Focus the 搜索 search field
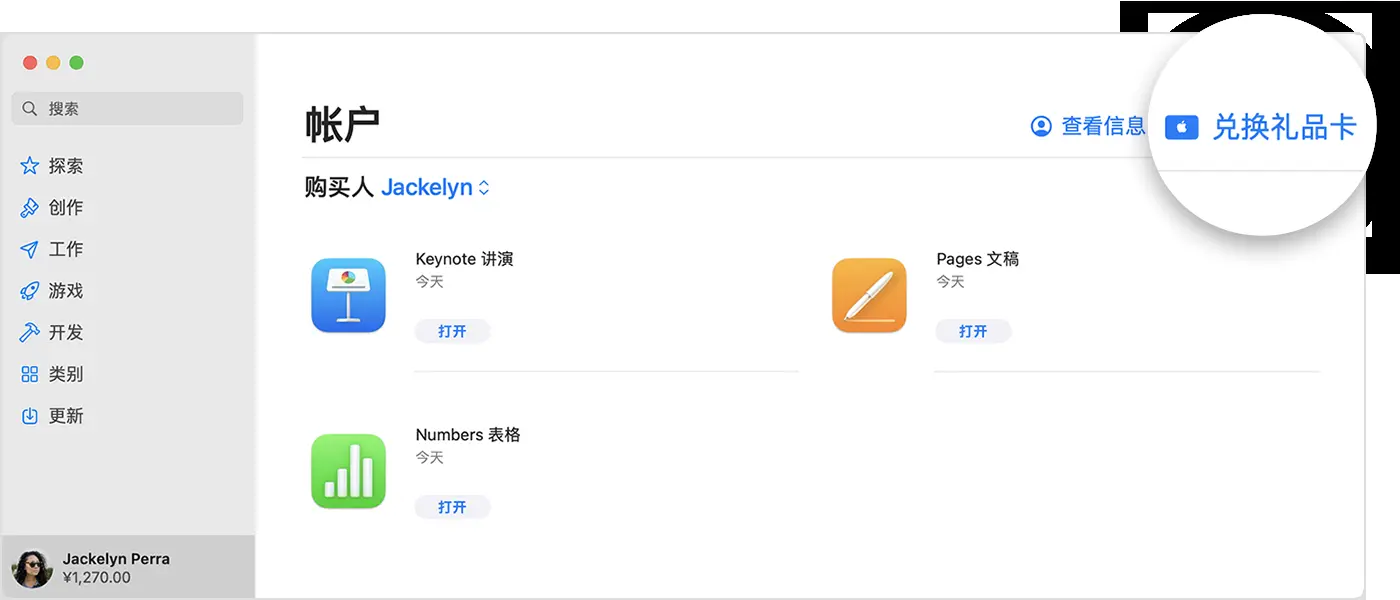 click(127, 109)
